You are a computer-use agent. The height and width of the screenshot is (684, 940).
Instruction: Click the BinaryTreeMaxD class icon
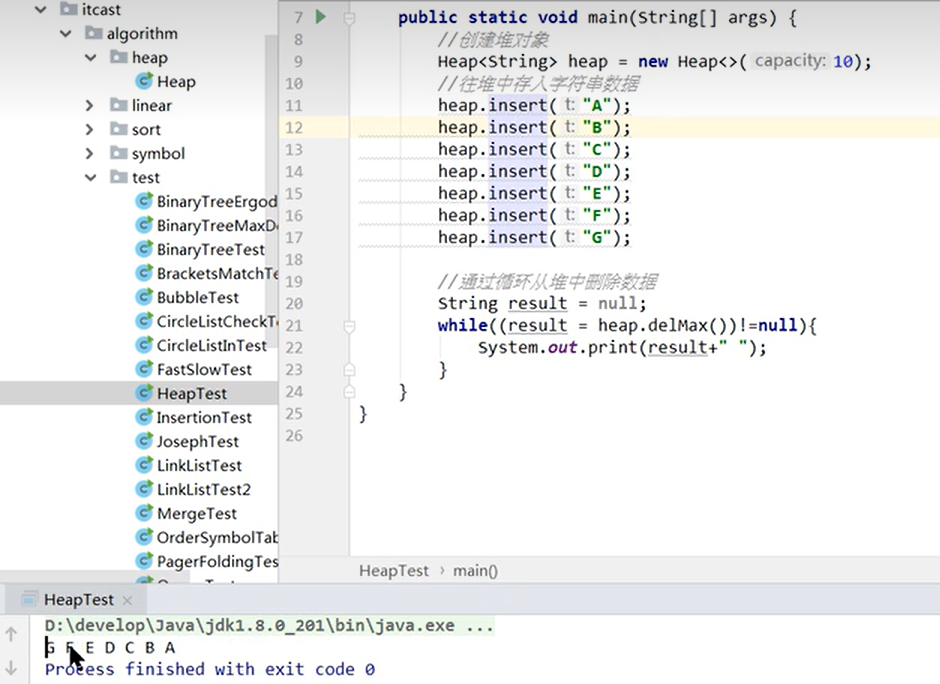pyautogui.click(x=144, y=225)
